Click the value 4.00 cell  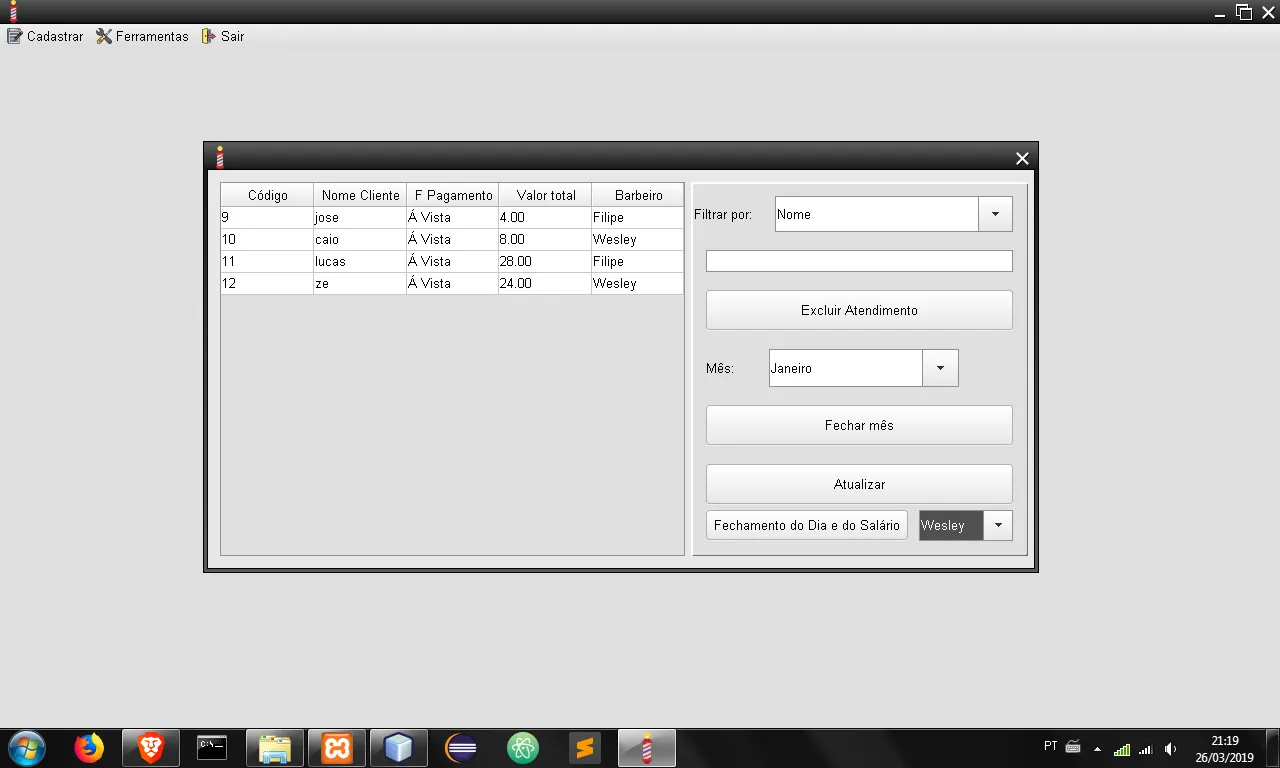(545, 217)
